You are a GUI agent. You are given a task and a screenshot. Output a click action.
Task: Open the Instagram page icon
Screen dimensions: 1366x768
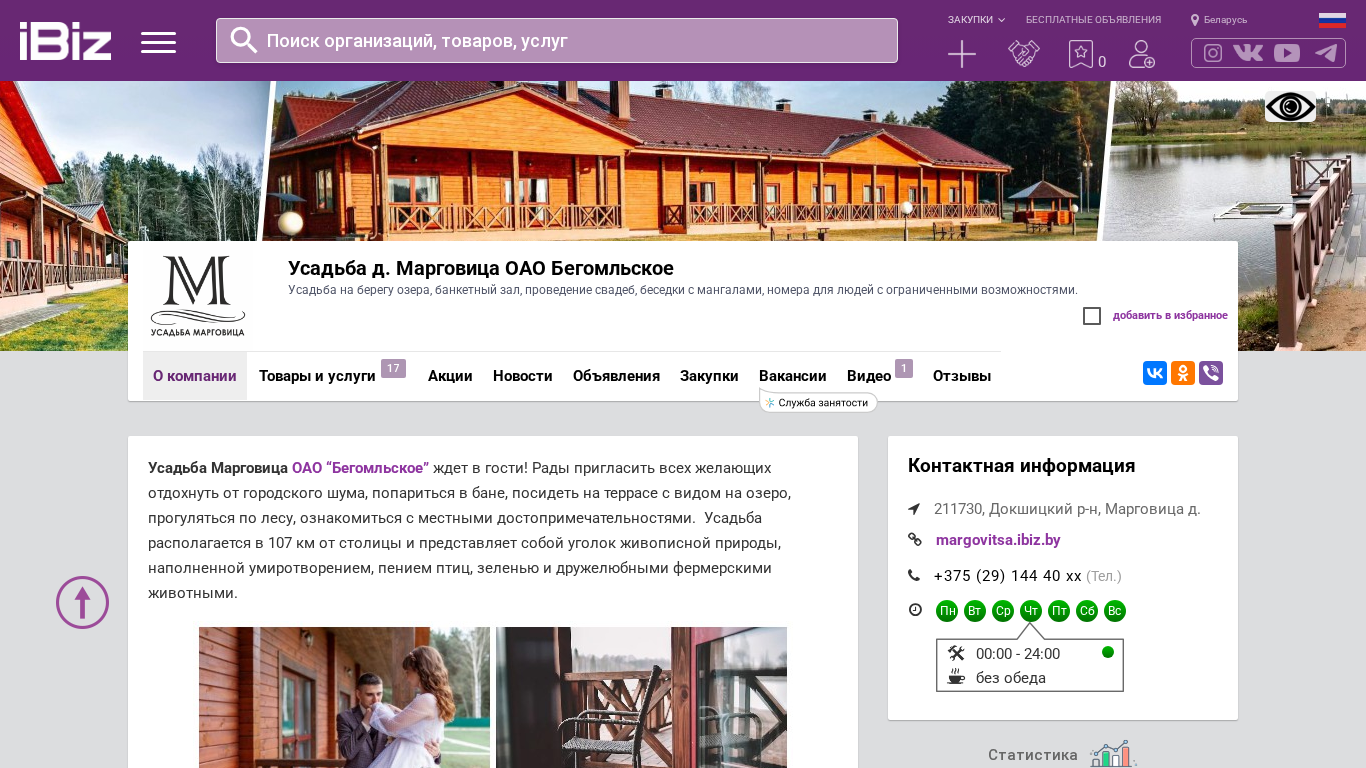point(1213,53)
